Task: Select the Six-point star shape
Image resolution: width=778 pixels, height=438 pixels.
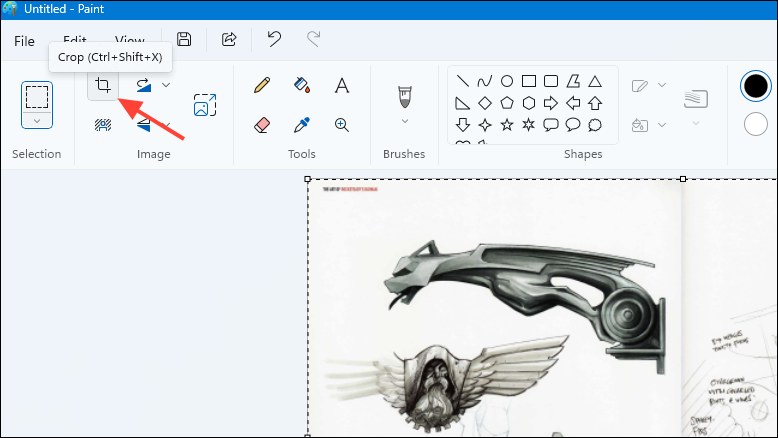Action: pos(529,125)
